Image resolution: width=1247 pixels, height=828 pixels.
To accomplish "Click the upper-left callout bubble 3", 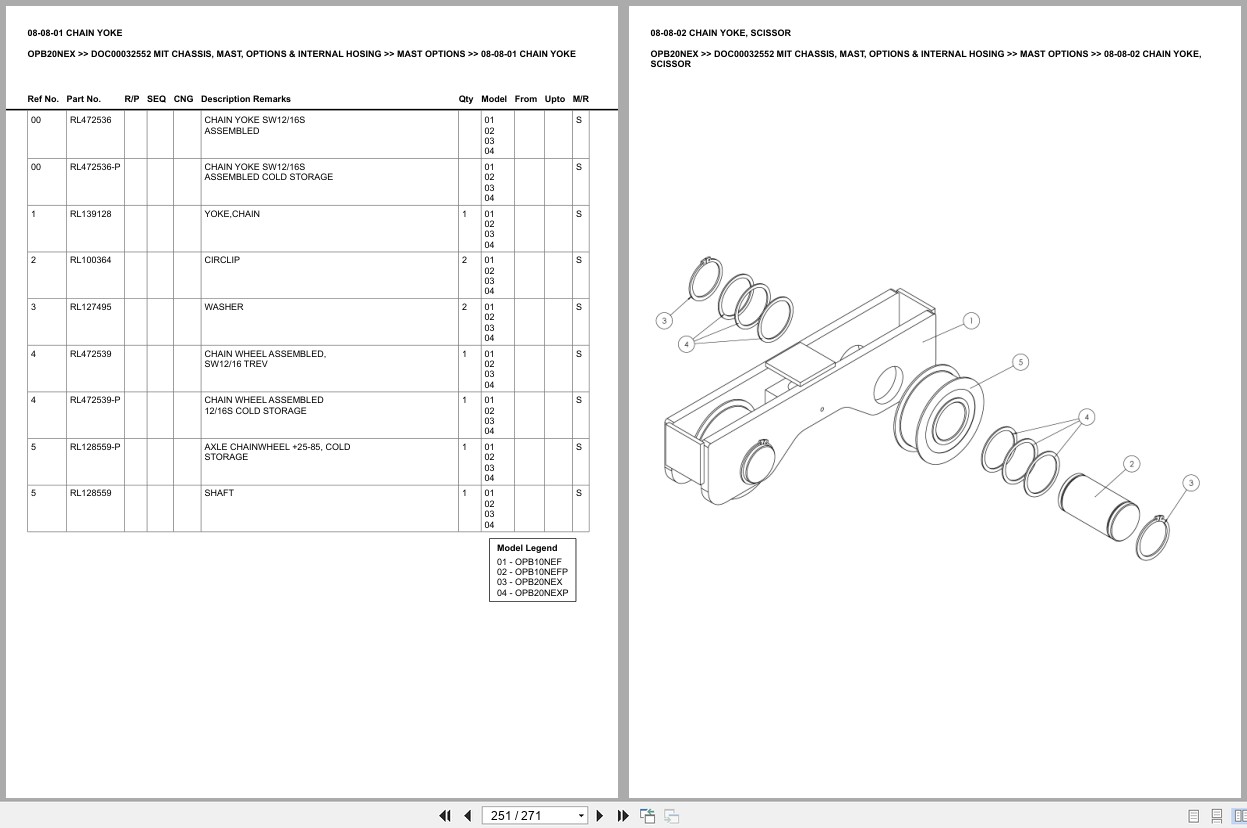I will [664, 321].
